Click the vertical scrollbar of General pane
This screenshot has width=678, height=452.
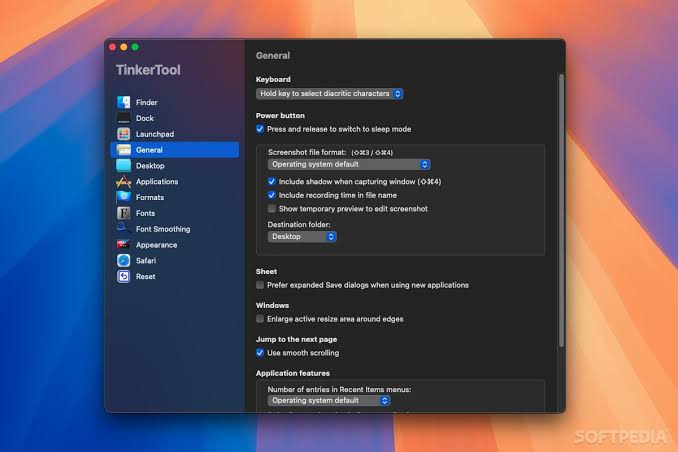point(562,210)
